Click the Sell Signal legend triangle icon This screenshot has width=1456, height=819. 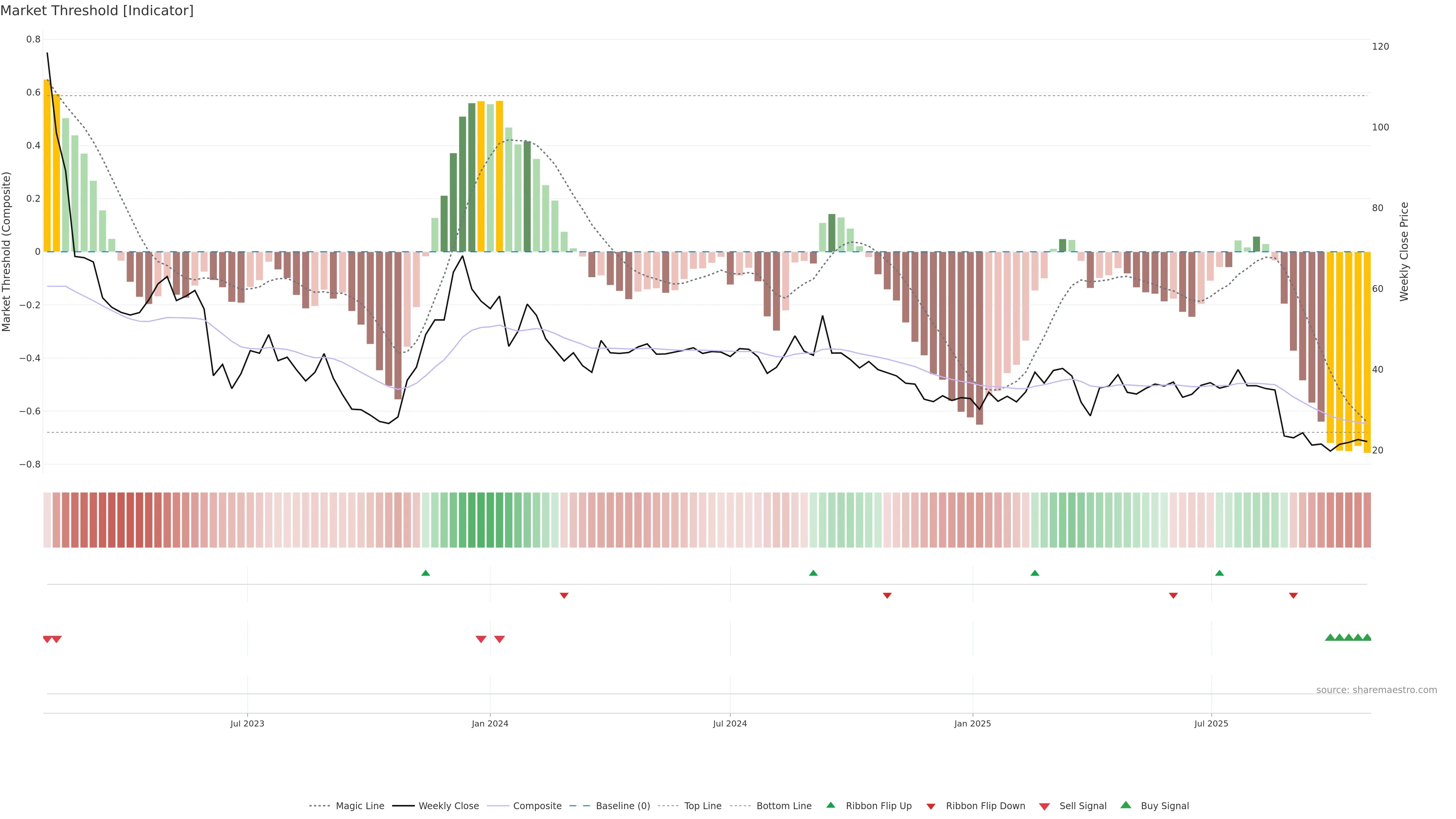1044,806
